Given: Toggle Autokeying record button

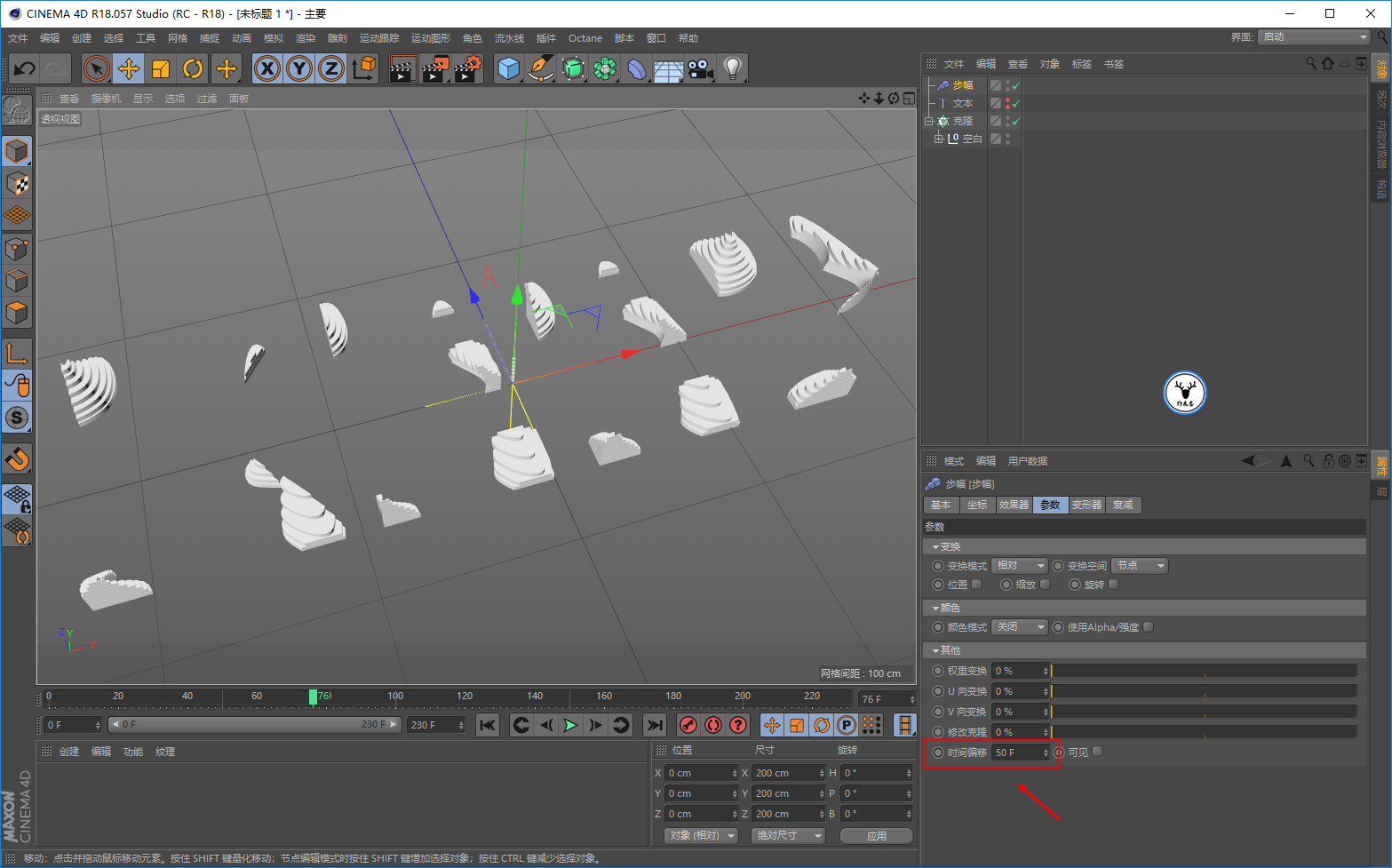Looking at the screenshot, I should (x=712, y=725).
